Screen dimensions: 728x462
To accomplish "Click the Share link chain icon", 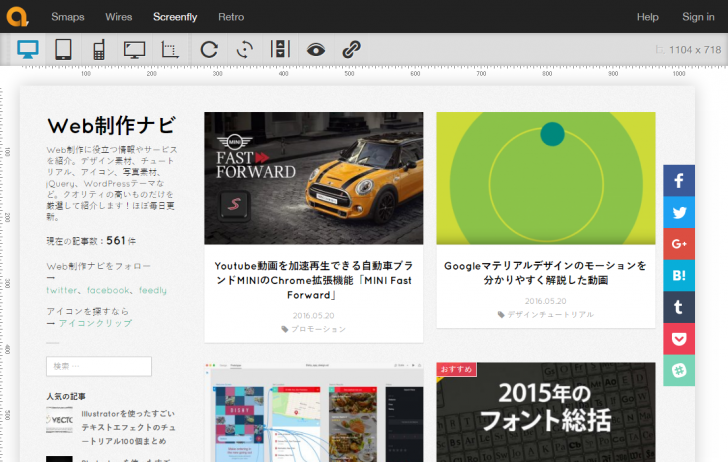I will point(351,49).
